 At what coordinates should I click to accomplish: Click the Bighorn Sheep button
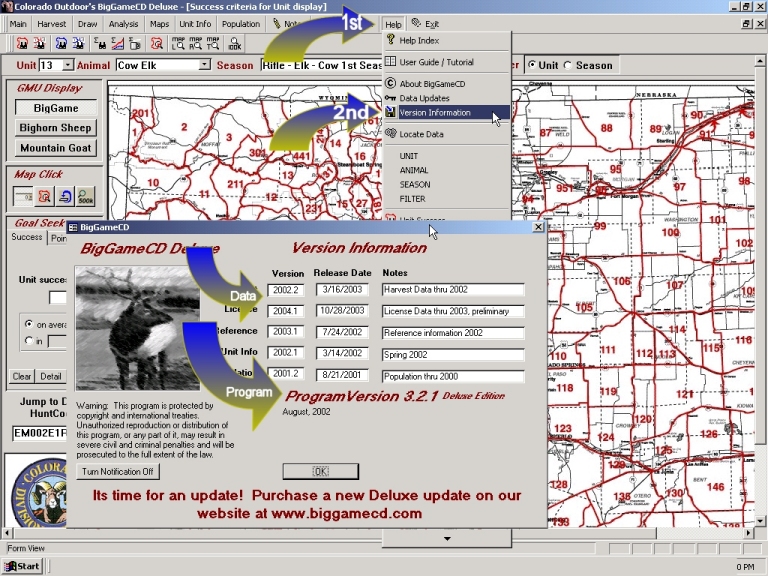56,128
